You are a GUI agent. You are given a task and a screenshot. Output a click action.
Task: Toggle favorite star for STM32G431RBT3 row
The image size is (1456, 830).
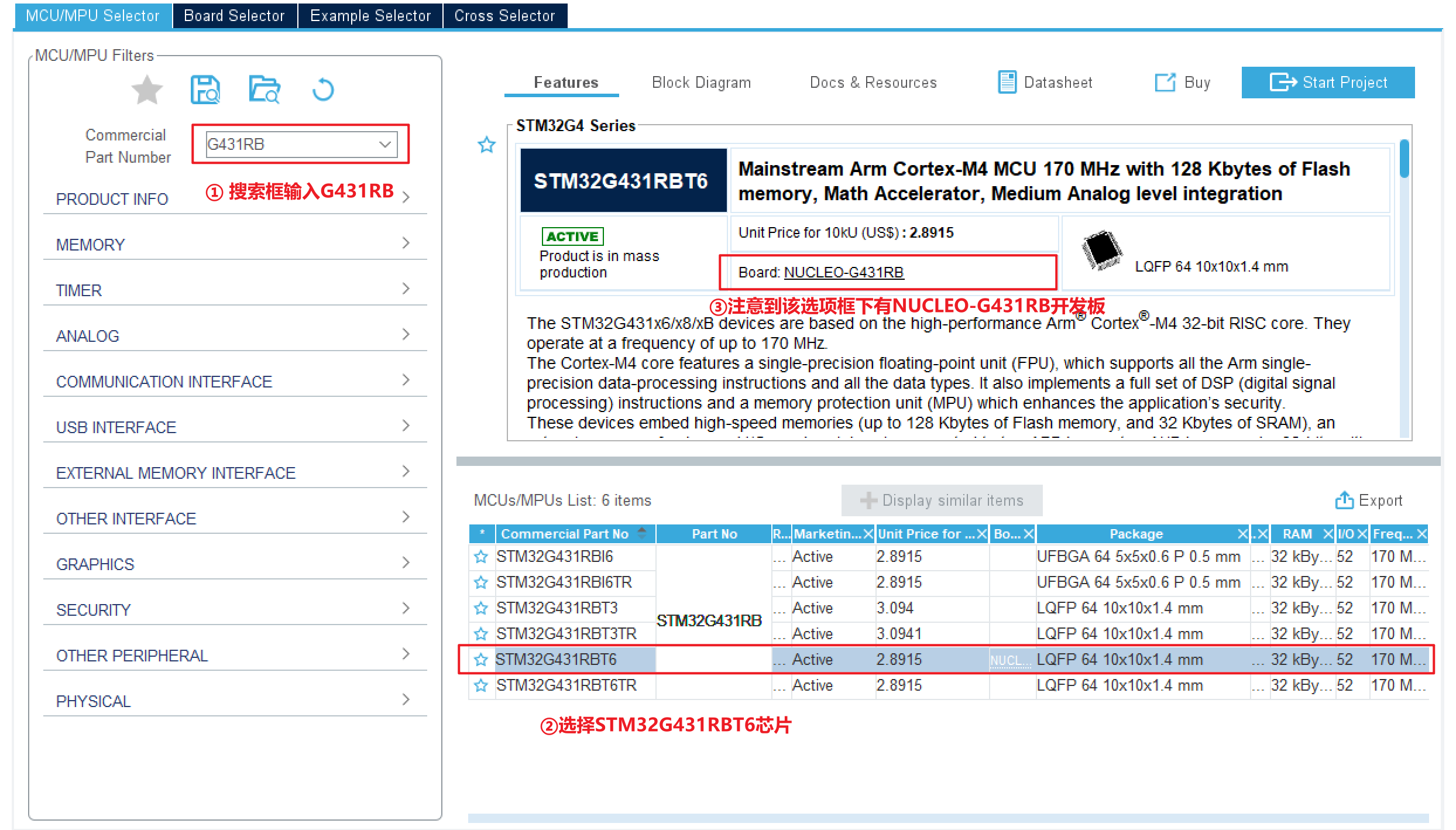[x=481, y=608]
